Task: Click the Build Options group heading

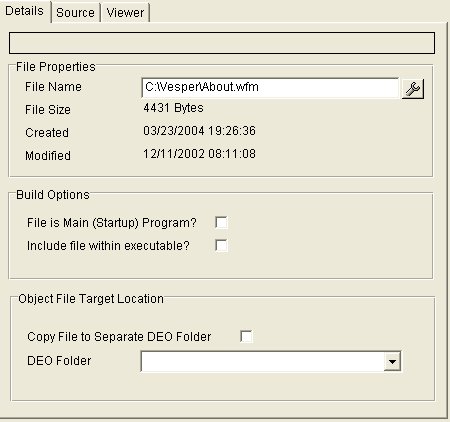Action: tap(53, 195)
